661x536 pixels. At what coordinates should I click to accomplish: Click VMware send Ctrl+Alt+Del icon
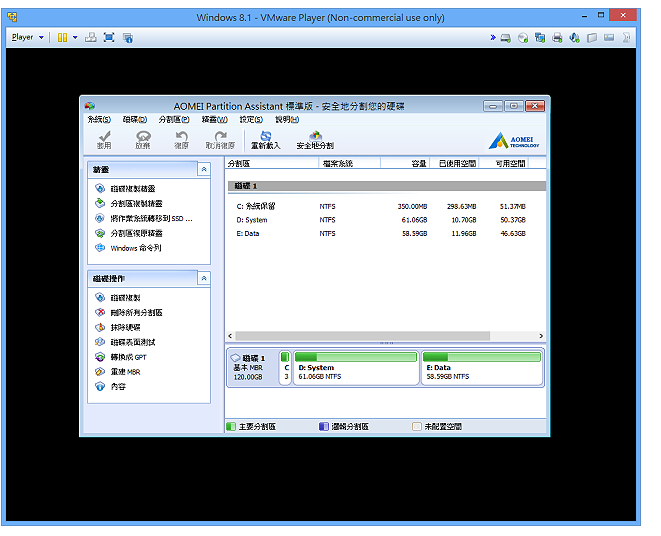pyautogui.click(x=90, y=38)
